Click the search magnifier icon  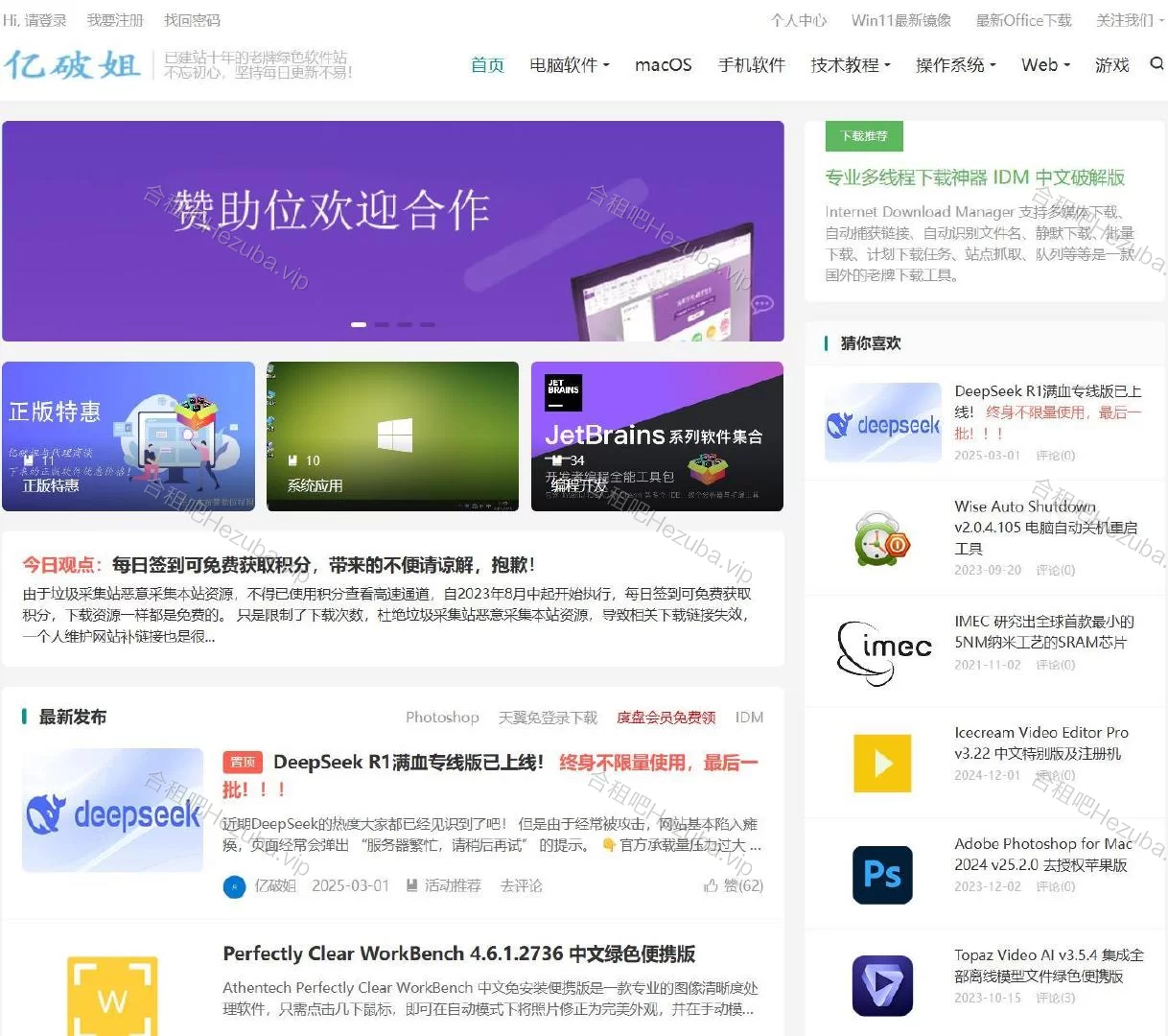tap(1156, 64)
